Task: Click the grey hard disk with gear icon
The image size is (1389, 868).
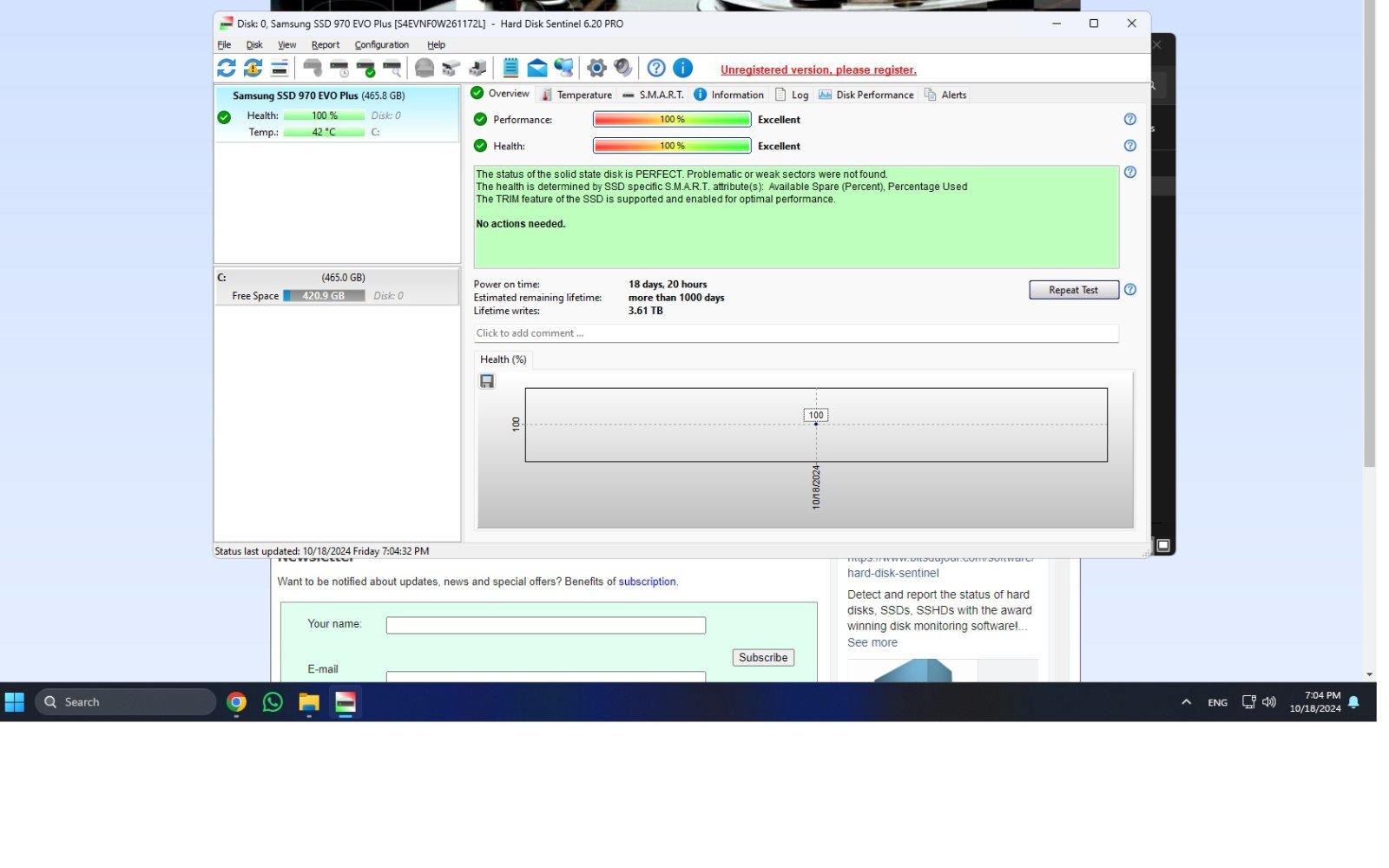Action: click(x=313, y=68)
